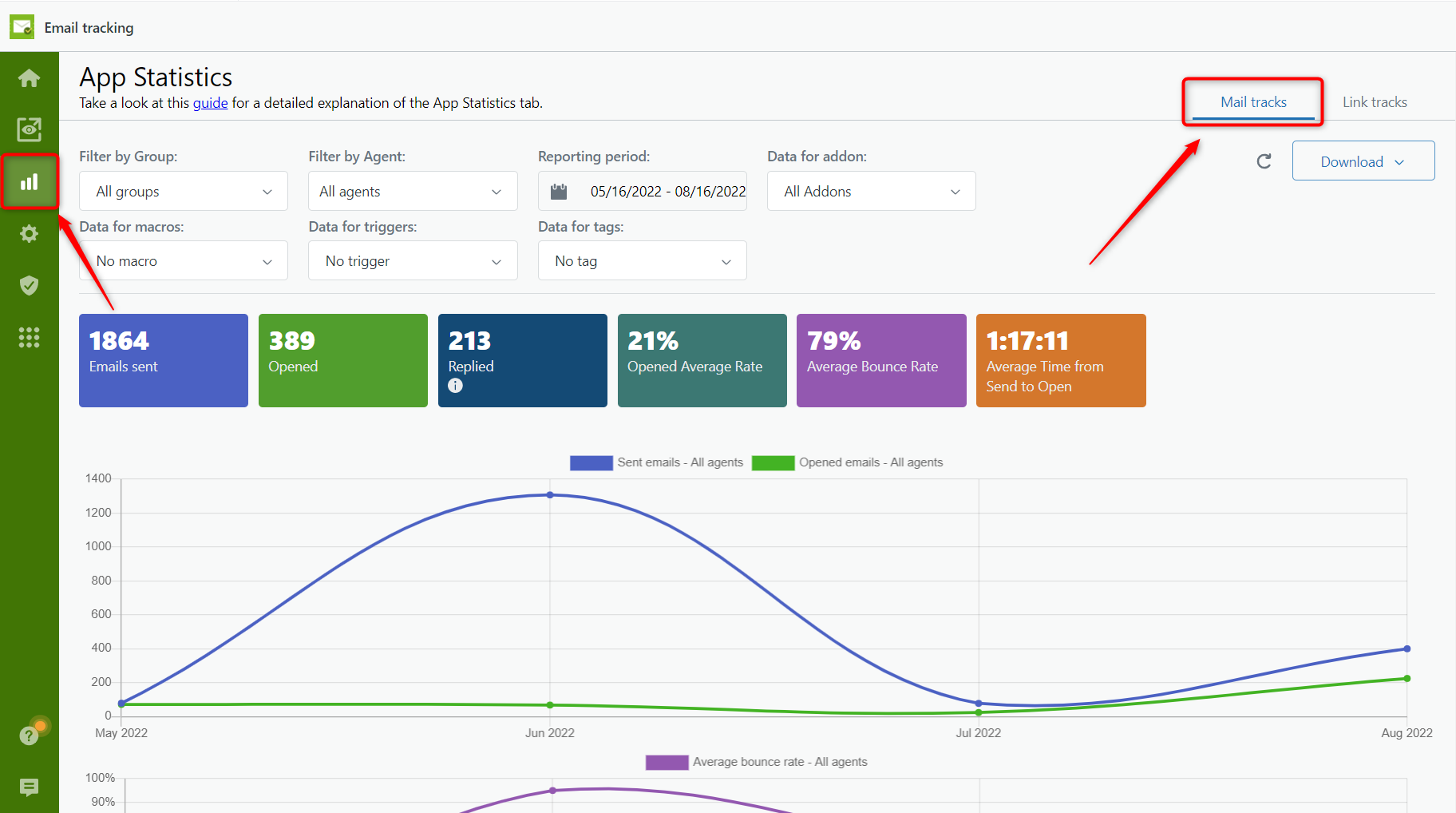Click the shield security icon
The height and width of the screenshot is (813, 1456).
click(29, 285)
